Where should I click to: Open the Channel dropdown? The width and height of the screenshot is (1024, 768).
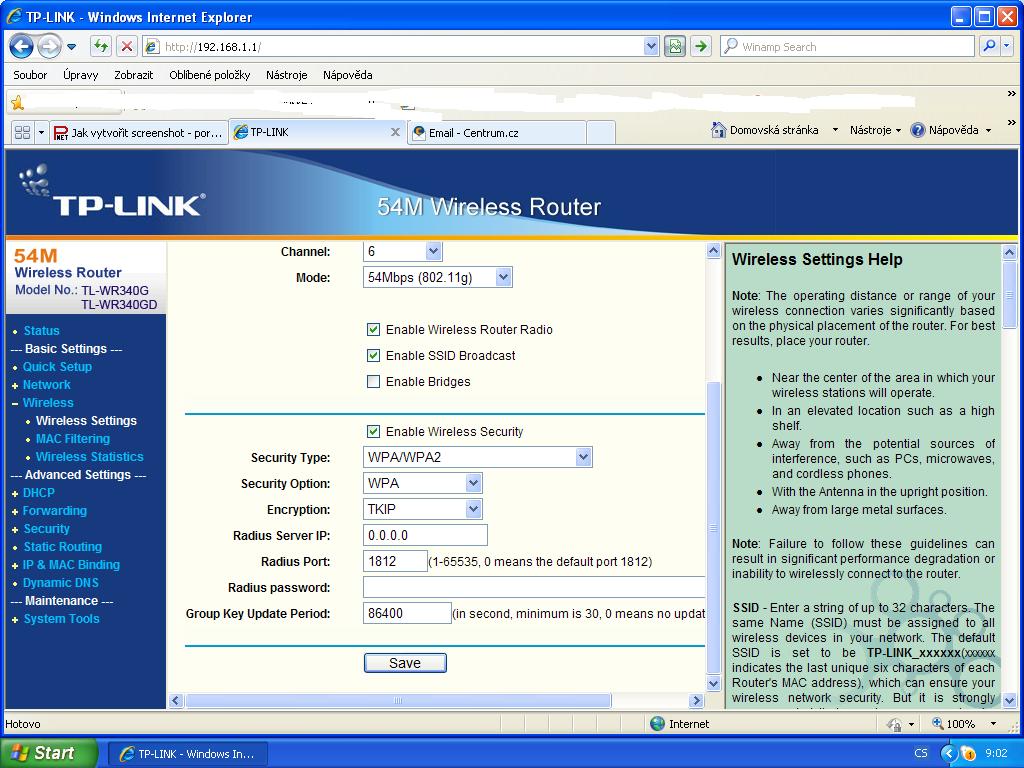403,251
